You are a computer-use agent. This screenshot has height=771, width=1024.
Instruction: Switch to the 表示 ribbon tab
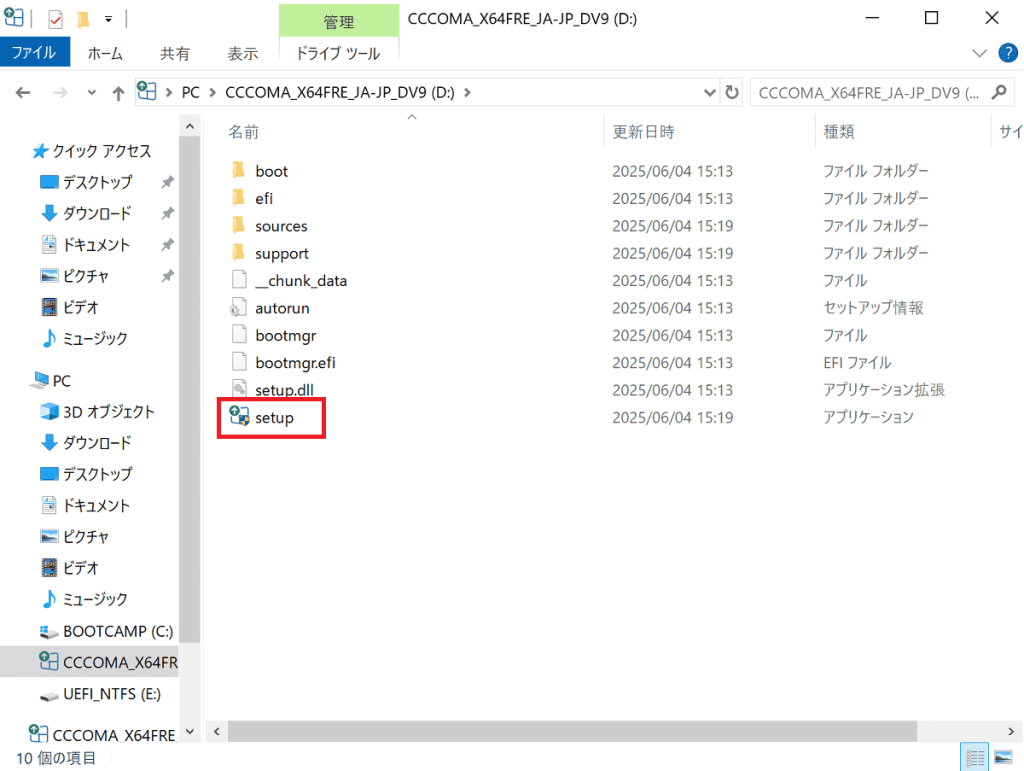pyautogui.click(x=242, y=54)
